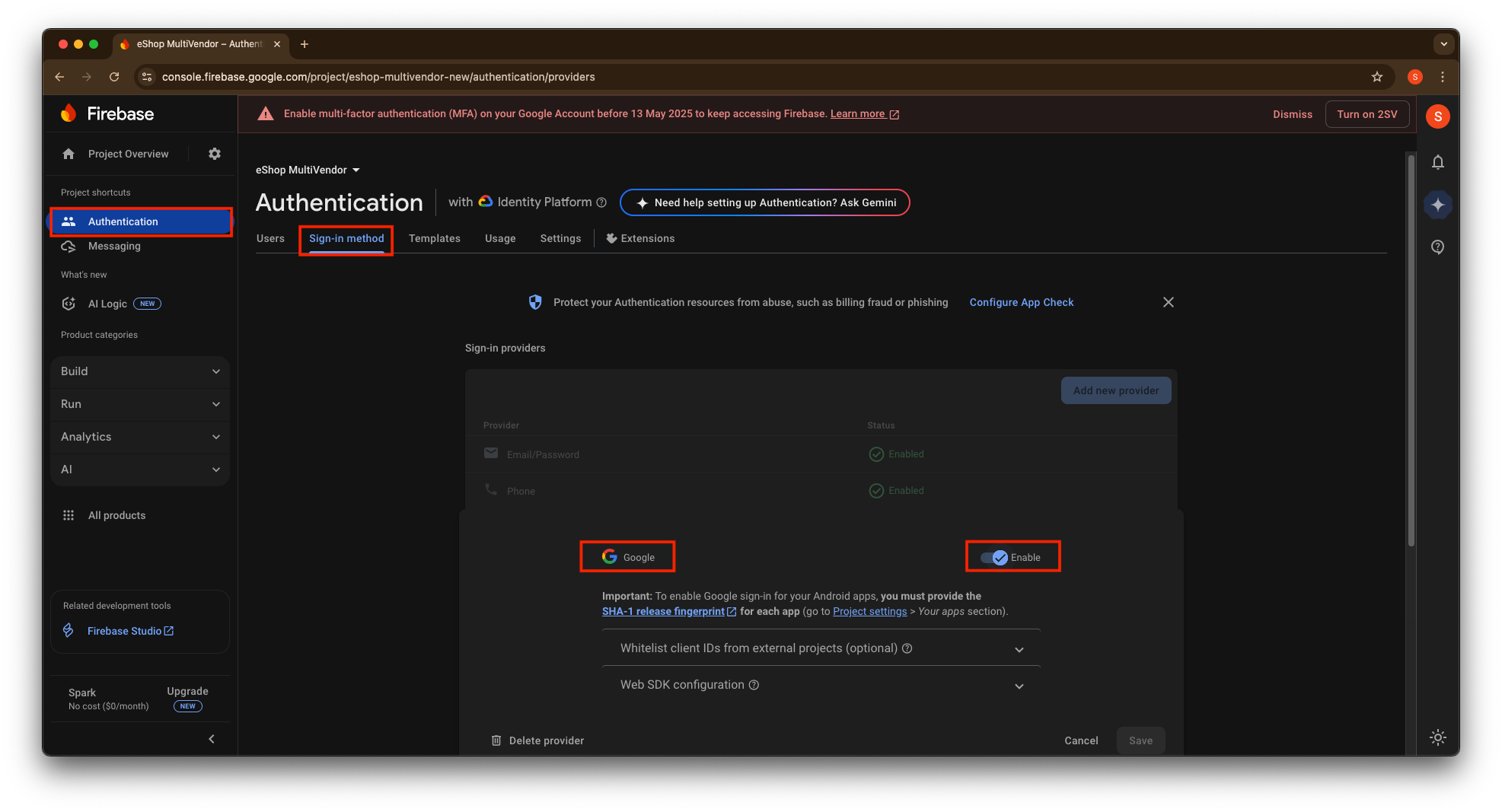Open the help question mark icon
1502x812 pixels.
(1437, 247)
